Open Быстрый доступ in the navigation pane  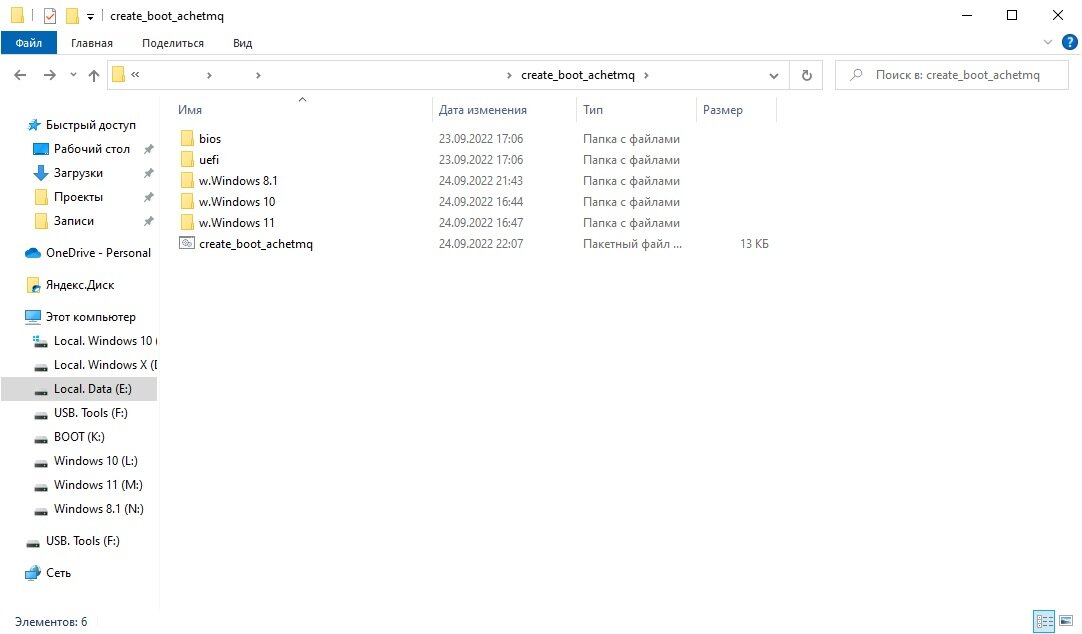[90, 125]
